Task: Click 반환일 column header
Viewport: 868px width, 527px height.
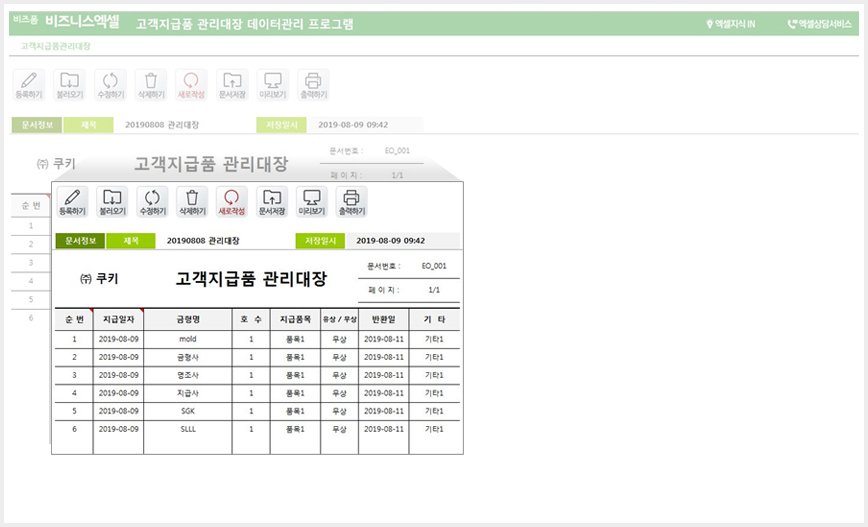Action: pos(384,319)
